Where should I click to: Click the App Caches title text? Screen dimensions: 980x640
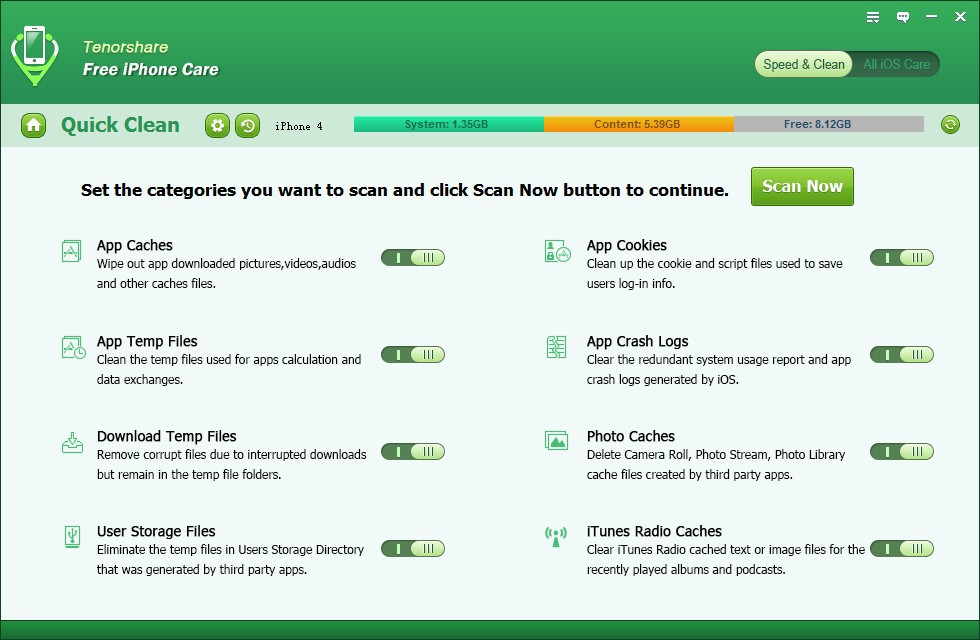coord(134,245)
